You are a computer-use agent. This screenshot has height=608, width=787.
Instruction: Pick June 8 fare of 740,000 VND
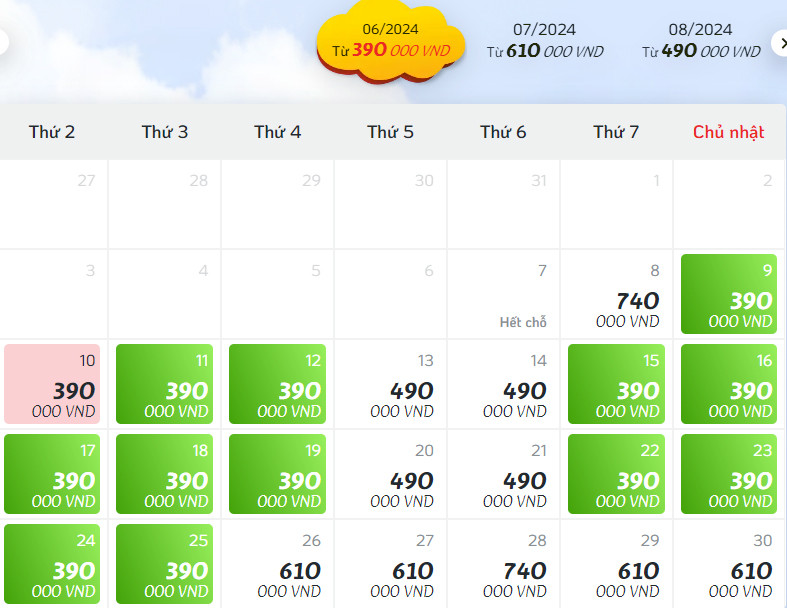pyautogui.click(x=617, y=294)
